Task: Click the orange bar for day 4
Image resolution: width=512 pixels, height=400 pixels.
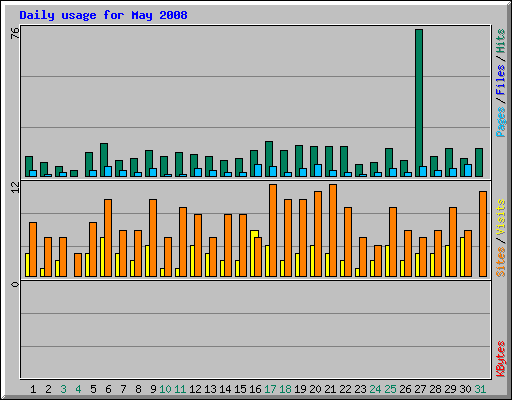Action: coord(78,265)
